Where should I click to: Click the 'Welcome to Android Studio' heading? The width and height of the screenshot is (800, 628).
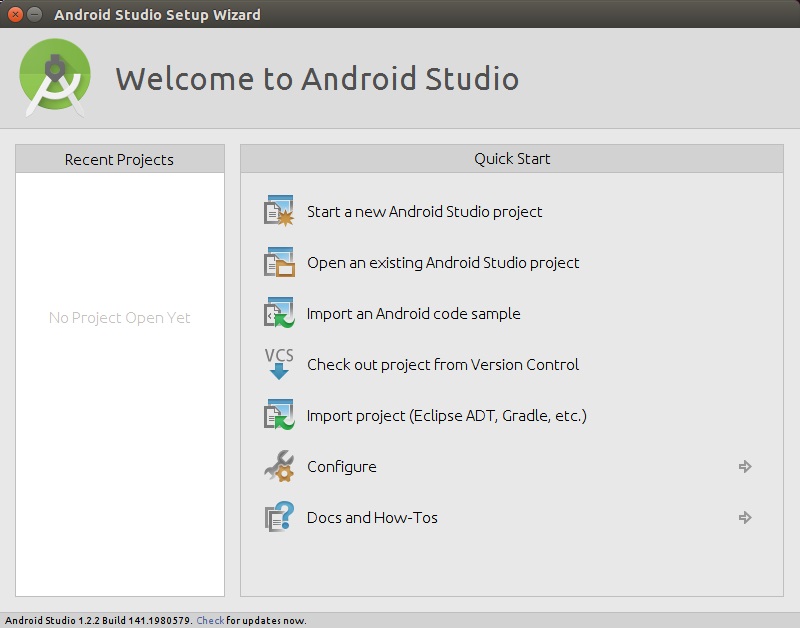(317, 79)
